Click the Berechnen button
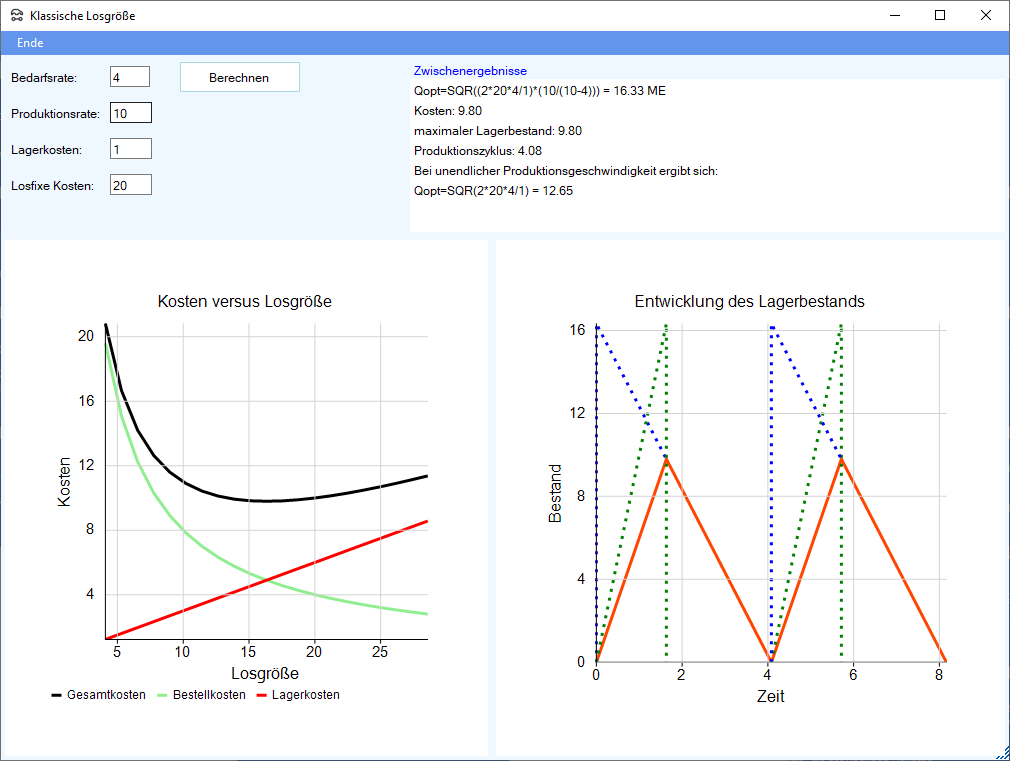1010x761 pixels. [x=239, y=77]
